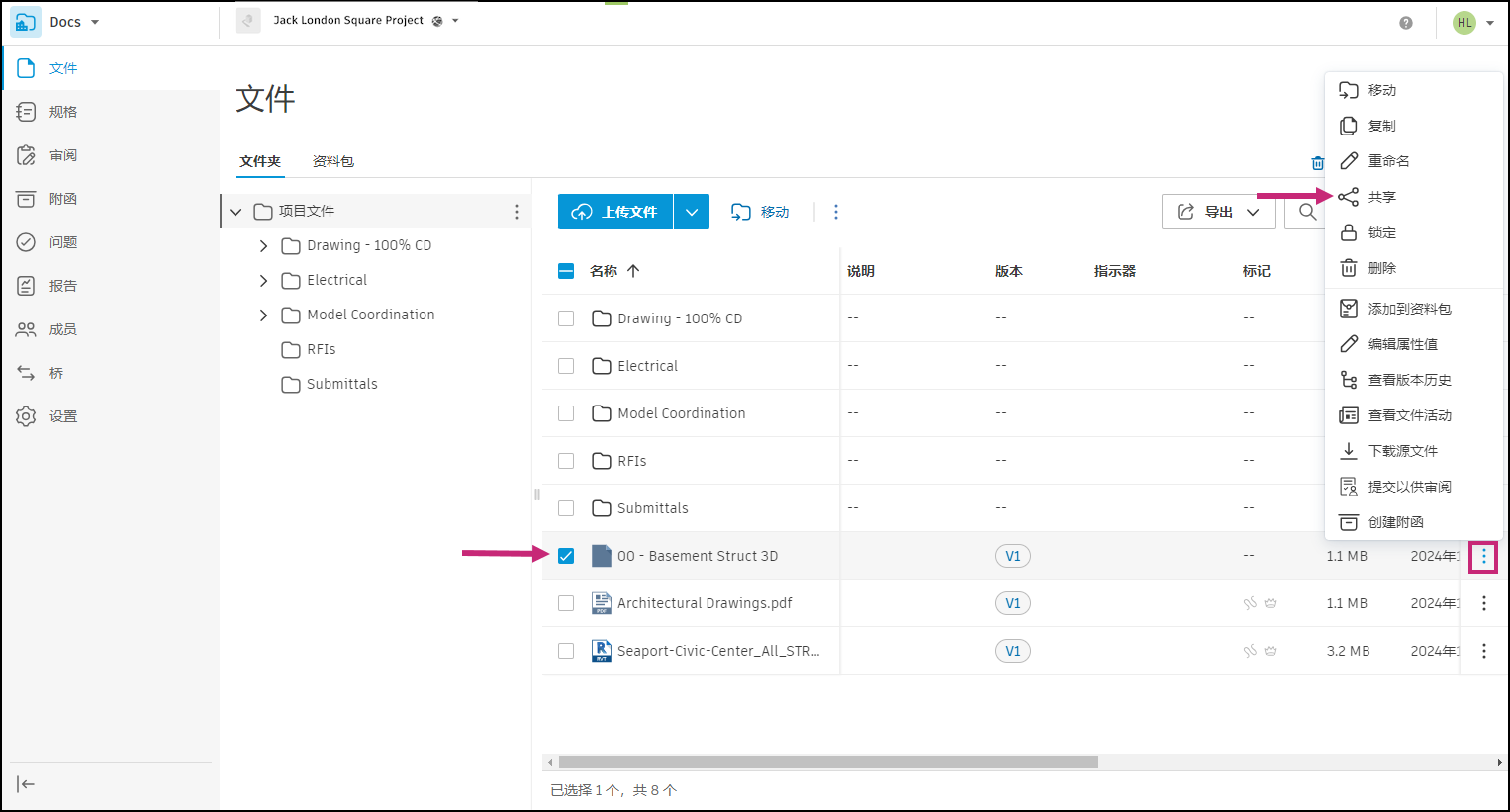Image resolution: width=1510 pixels, height=812 pixels.
Task: Check the Architectural Drawings.pdf row checkbox
Action: [x=566, y=603]
